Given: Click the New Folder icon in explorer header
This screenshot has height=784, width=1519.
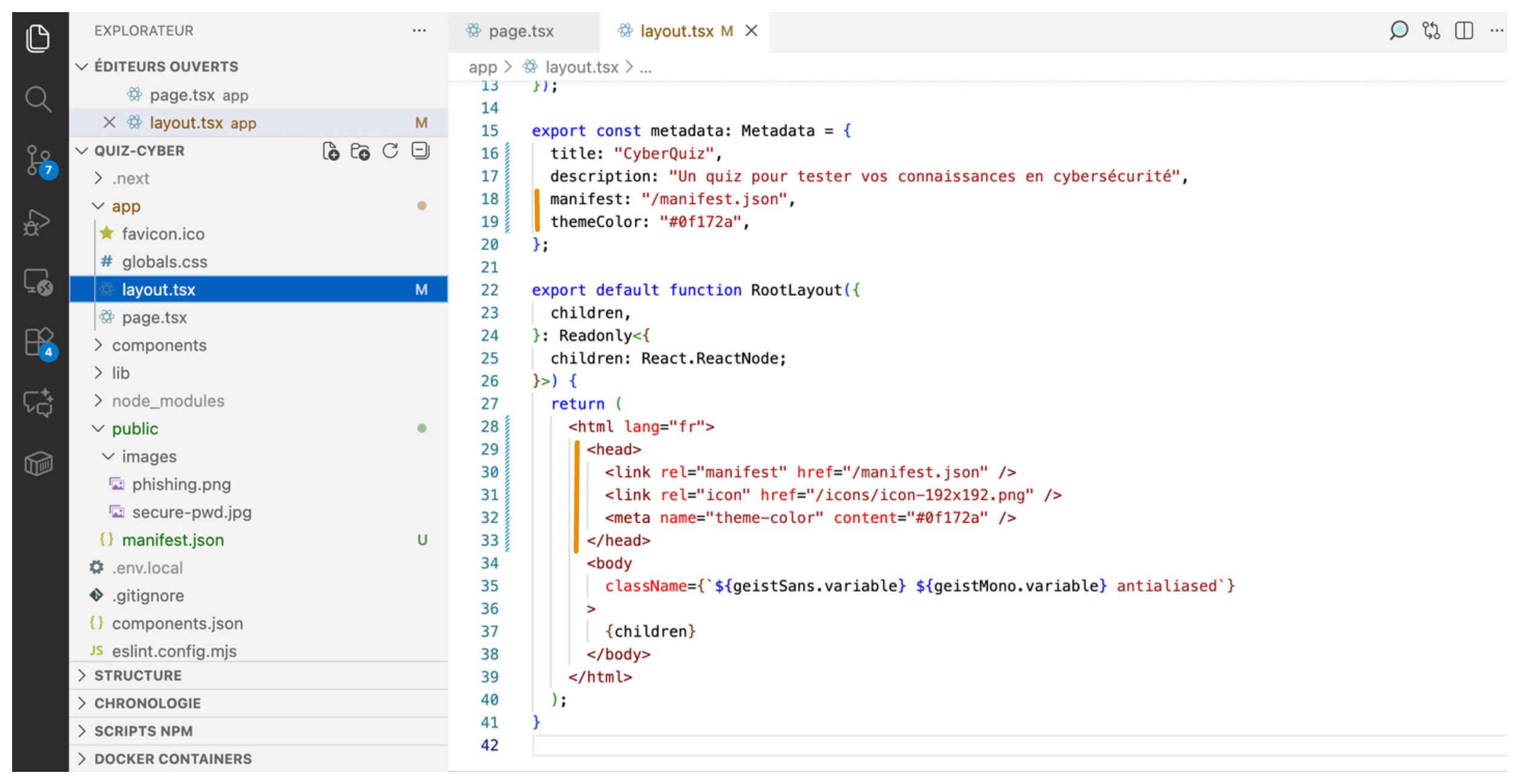Looking at the screenshot, I should pyautogui.click(x=360, y=151).
